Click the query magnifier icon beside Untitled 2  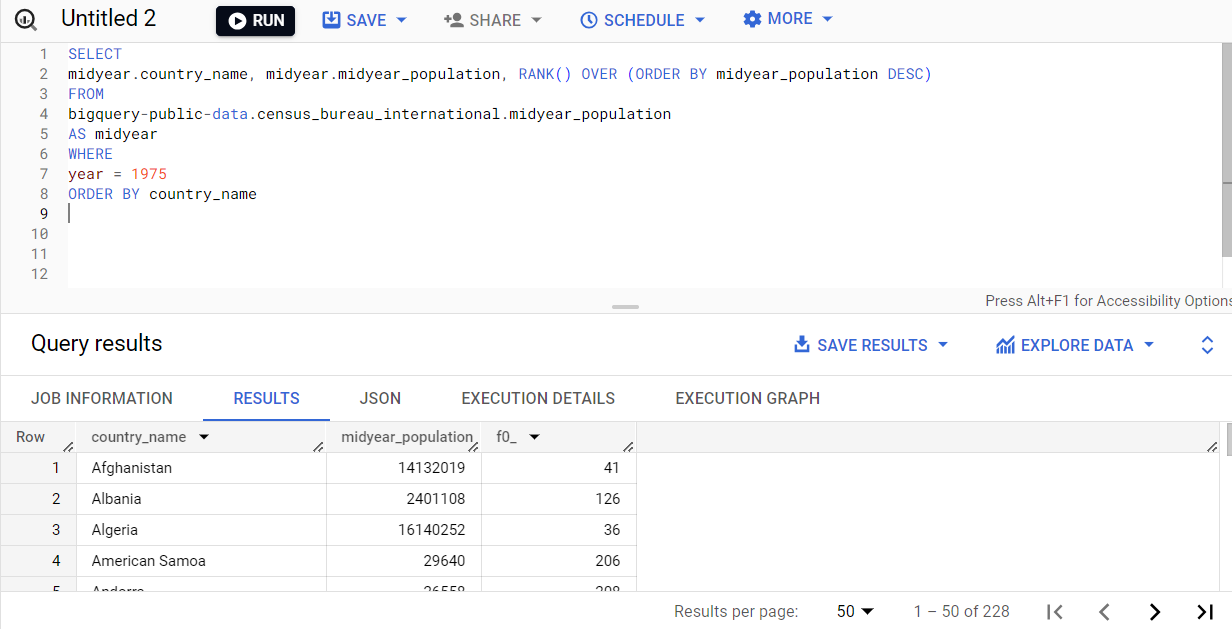25,20
